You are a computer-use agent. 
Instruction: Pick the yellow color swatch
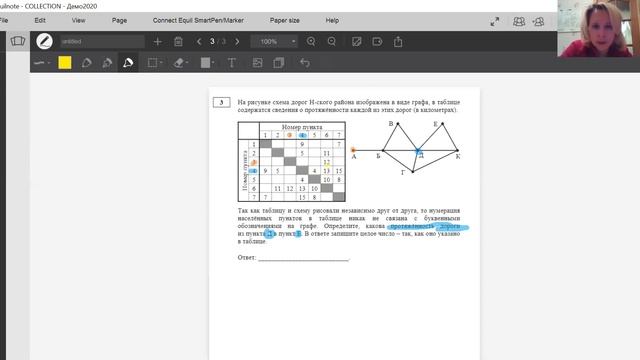coord(65,63)
